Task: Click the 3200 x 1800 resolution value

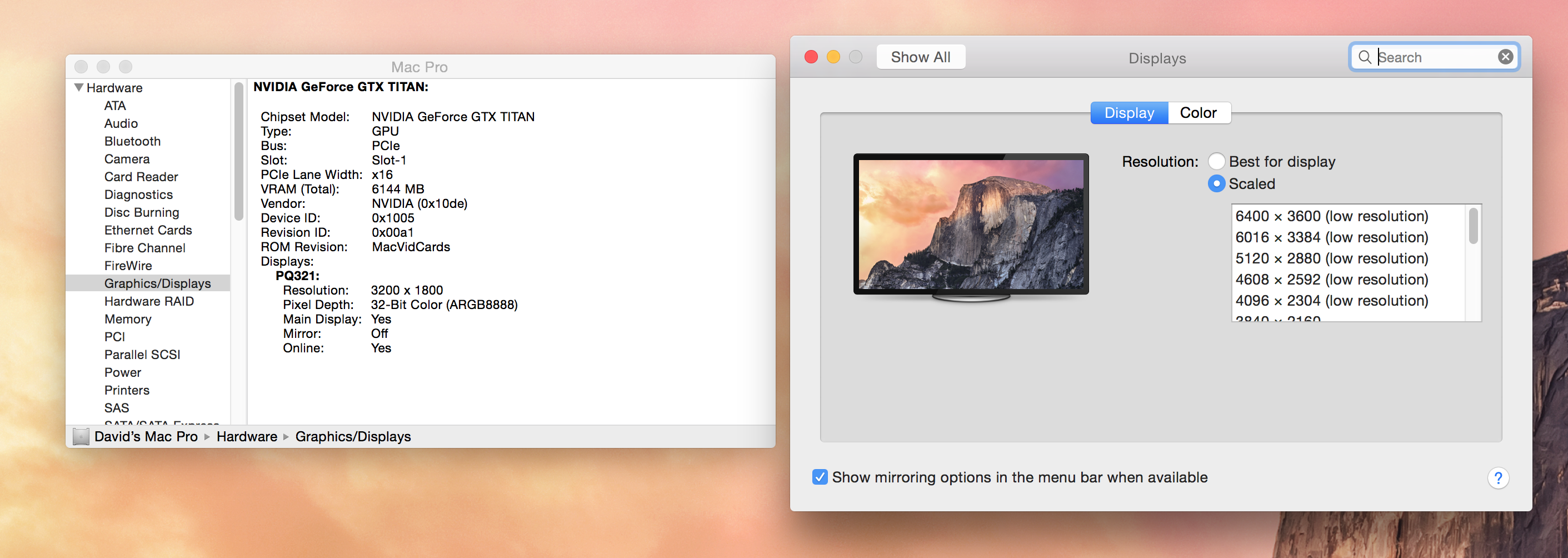Action: (x=407, y=291)
